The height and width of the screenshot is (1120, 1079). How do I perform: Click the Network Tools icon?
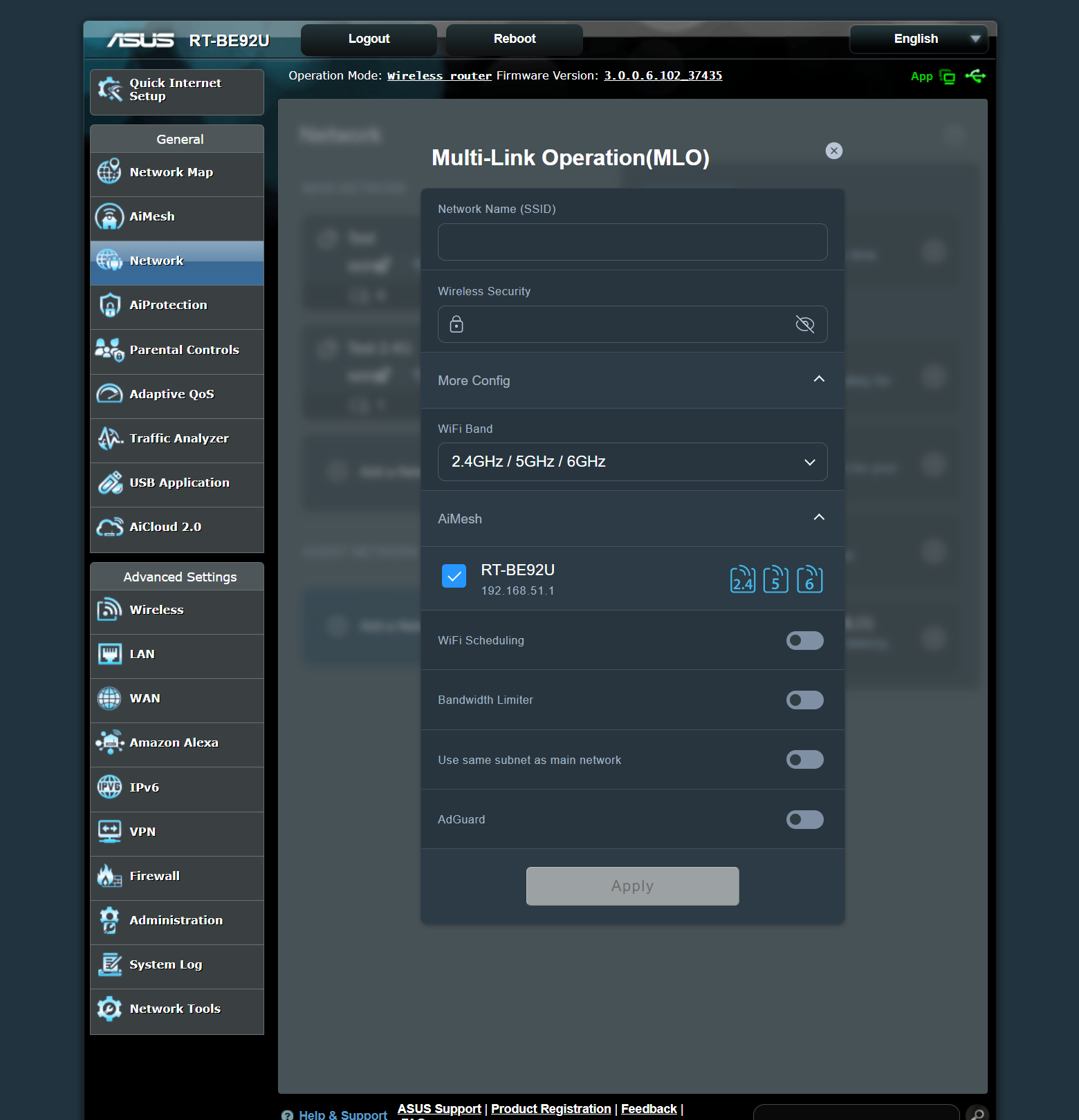[x=109, y=1009]
